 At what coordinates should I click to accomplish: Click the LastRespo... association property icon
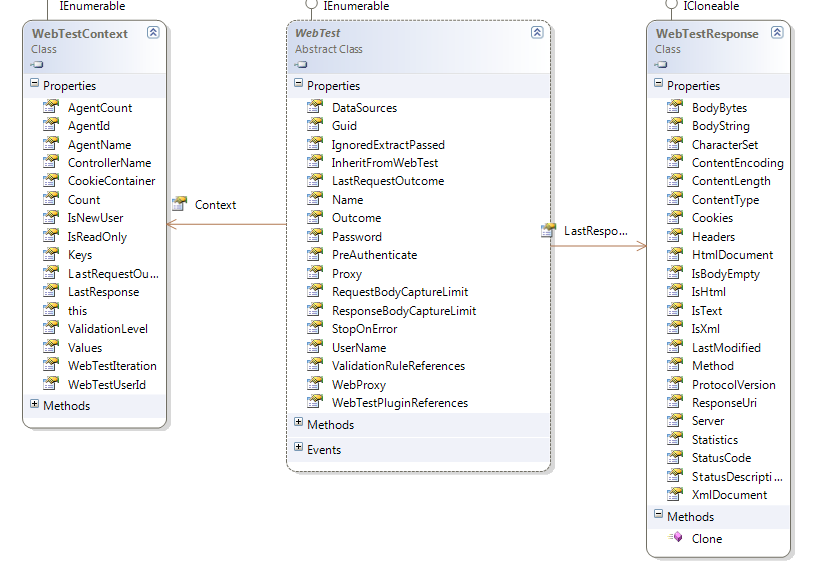point(548,230)
